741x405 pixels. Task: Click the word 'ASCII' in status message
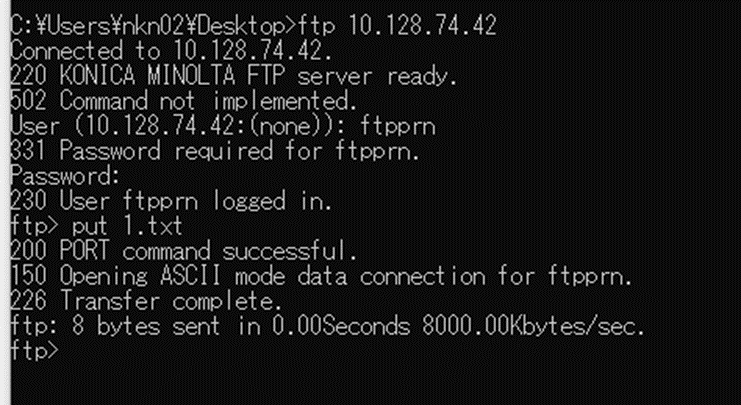click(190, 276)
